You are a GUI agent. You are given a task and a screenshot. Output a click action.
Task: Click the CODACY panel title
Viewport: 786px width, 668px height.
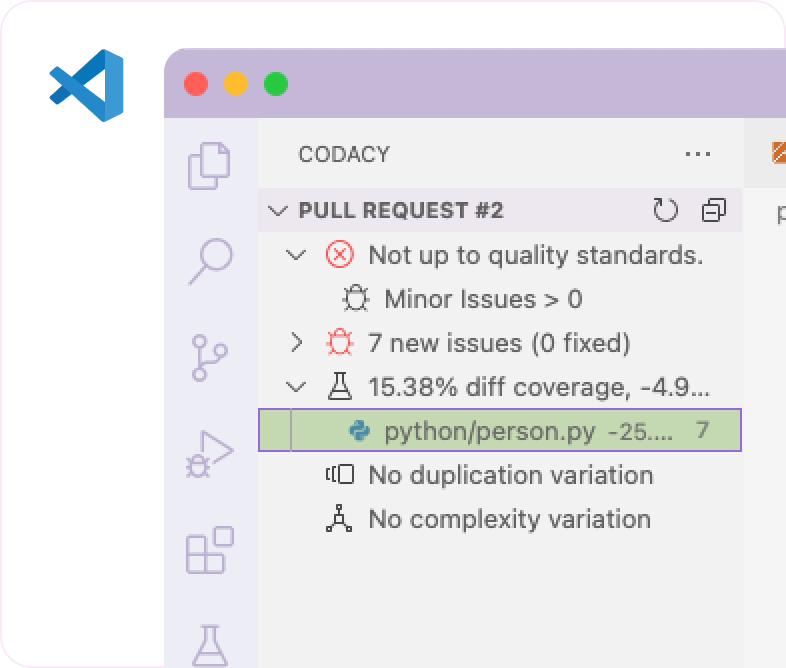pos(344,154)
